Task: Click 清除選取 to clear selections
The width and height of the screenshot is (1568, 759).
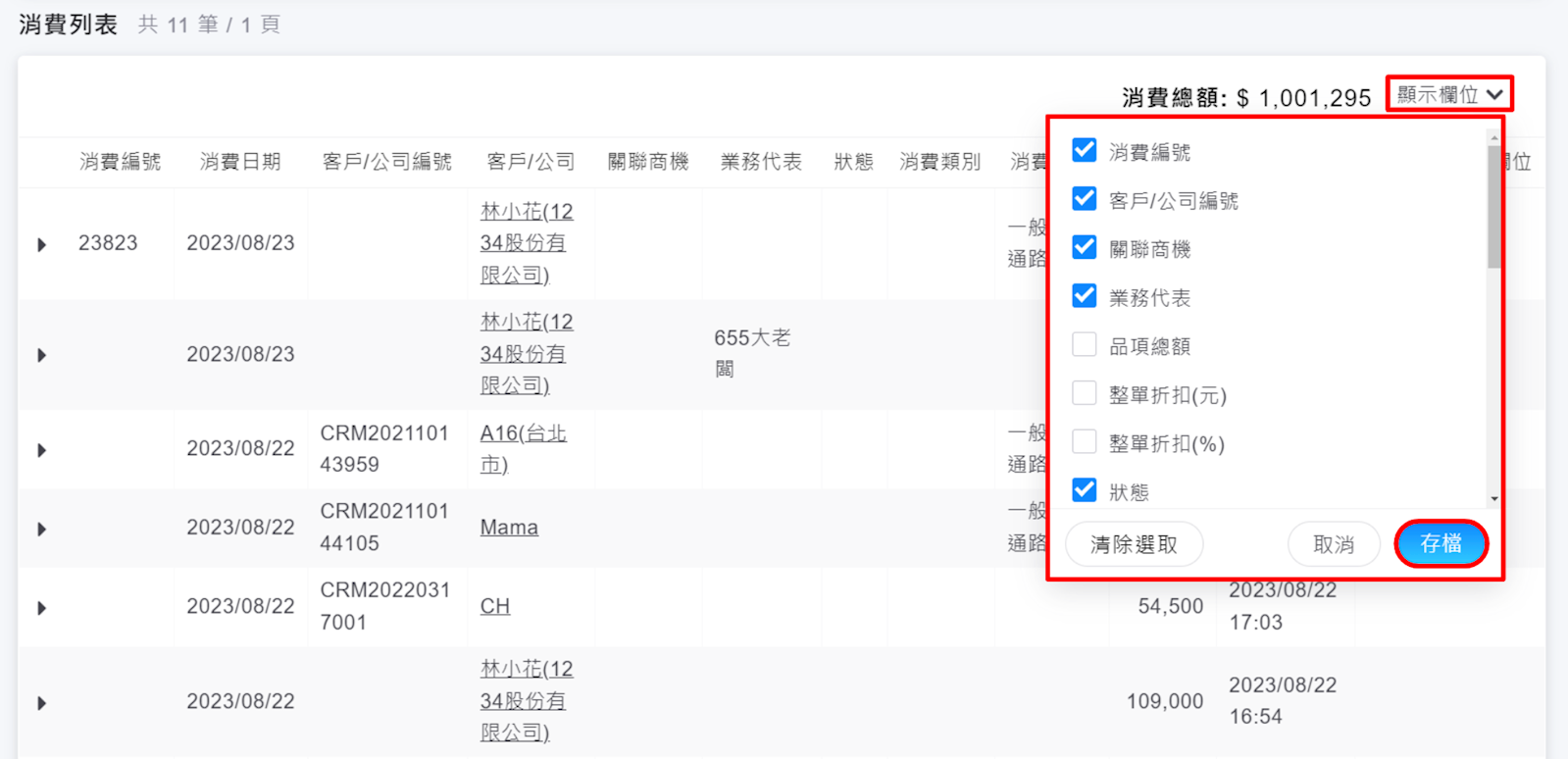Action: pyautogui.click(x=1134, y=544)
